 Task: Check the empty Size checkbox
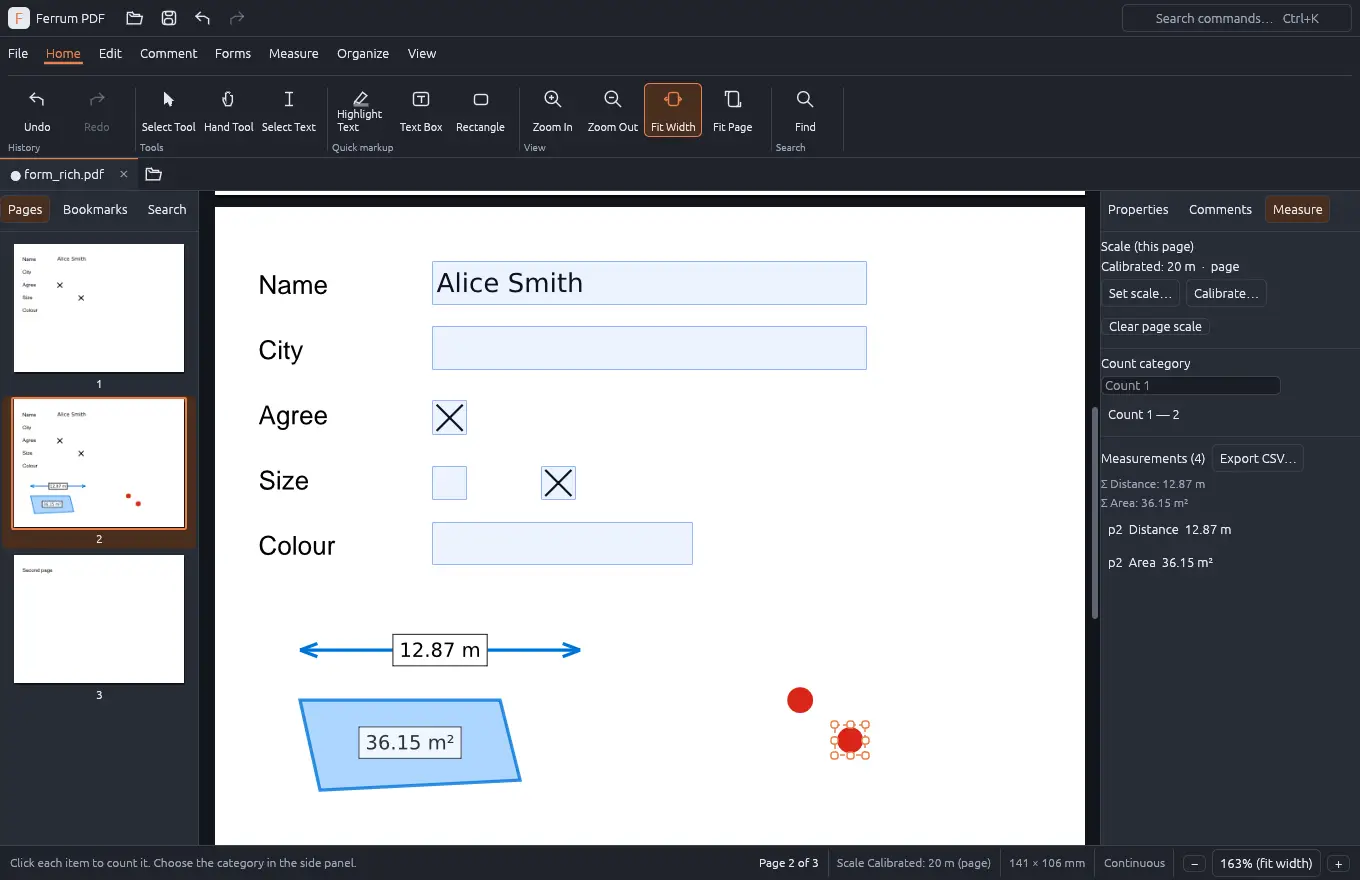tap(449, 483)
